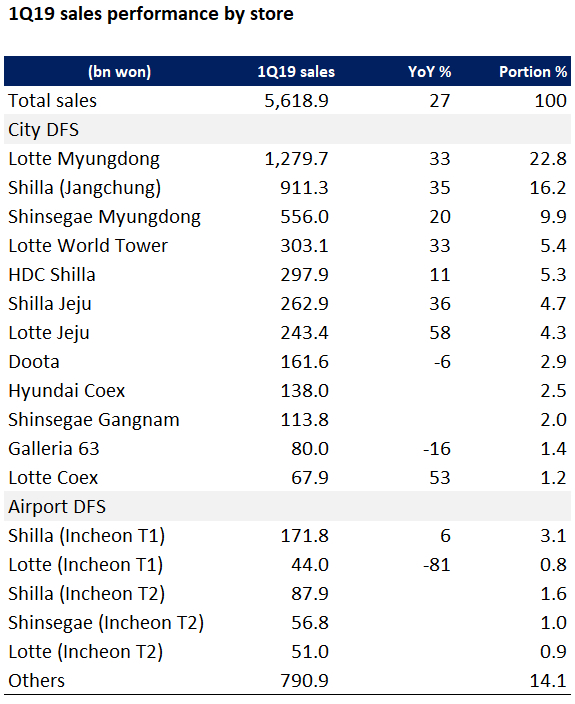This screenshot has height=704, width=575.
Task: Click the 'Lotte World Tower' sales value 303.1
Action: [305, 246]
